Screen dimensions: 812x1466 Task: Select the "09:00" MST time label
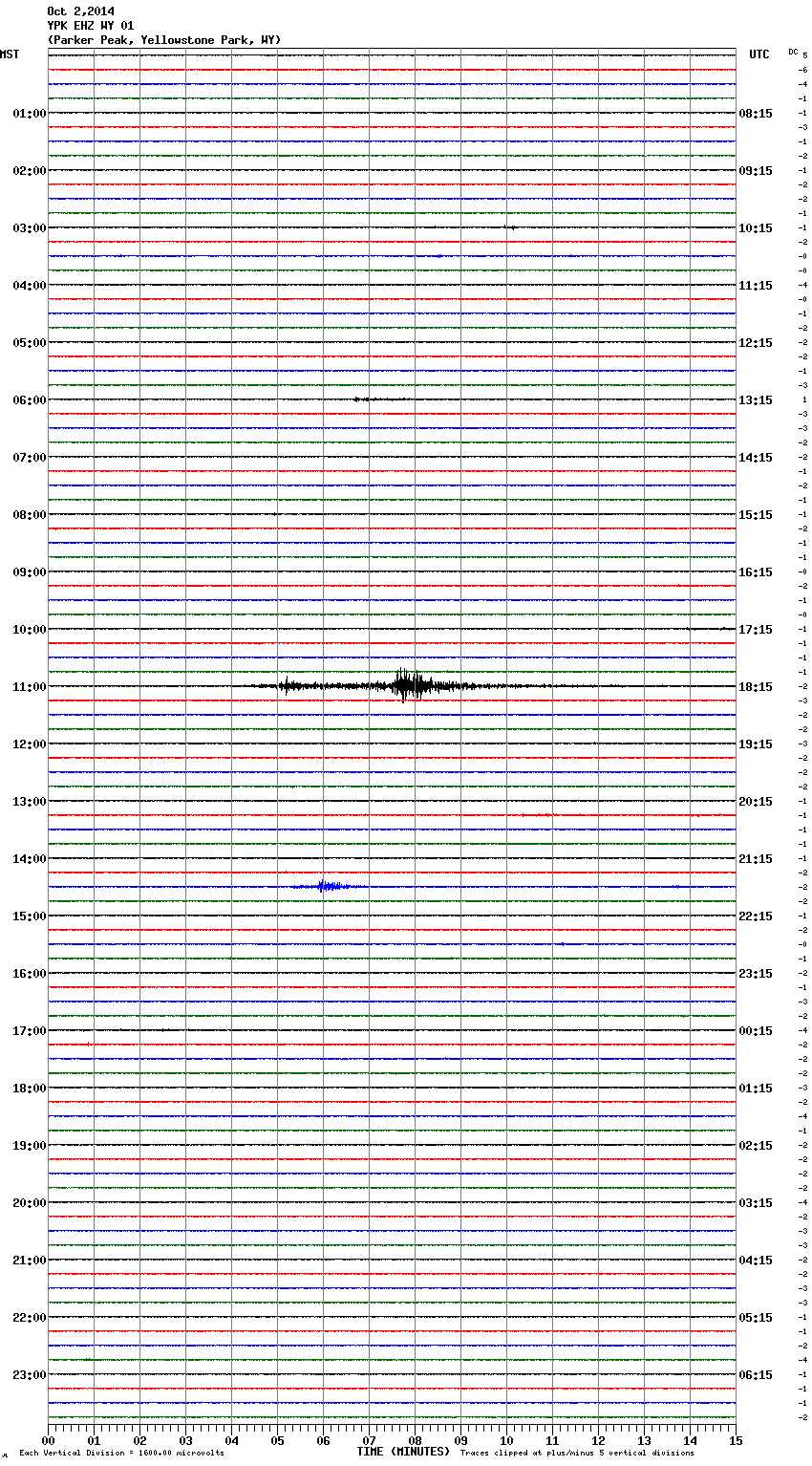click(x=30, y=572)
